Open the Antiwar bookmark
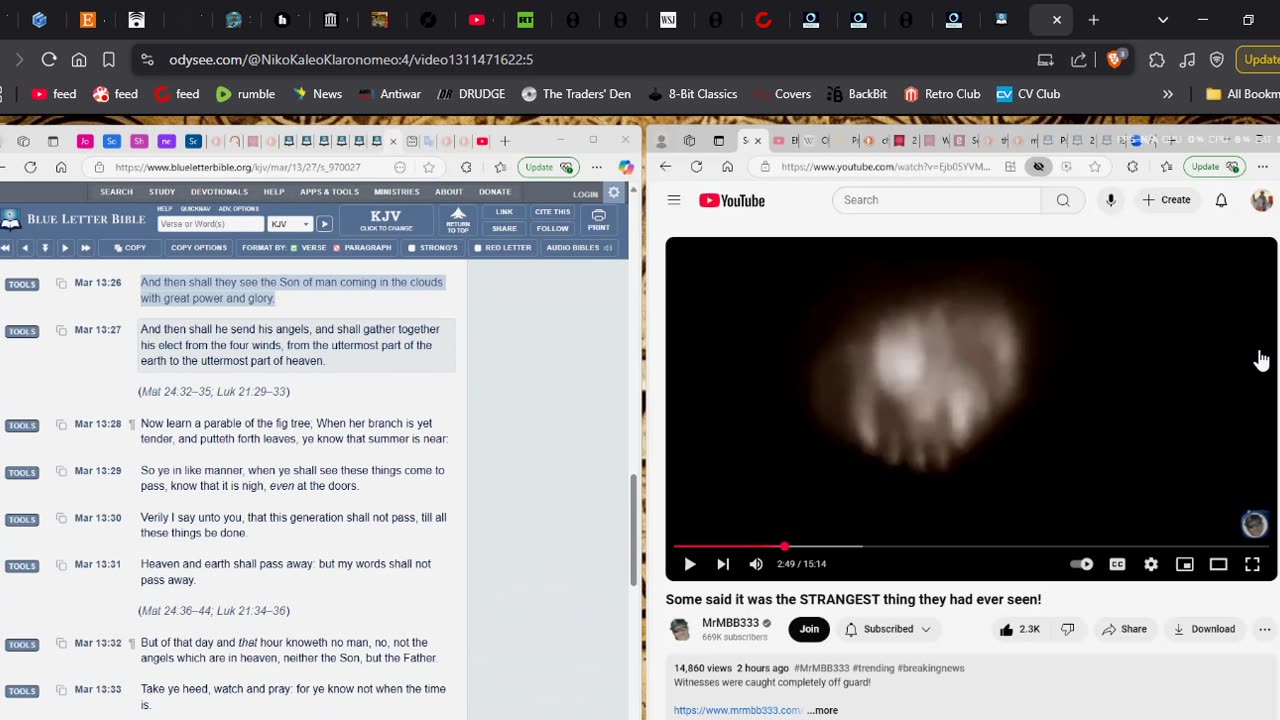 [389, 94]
